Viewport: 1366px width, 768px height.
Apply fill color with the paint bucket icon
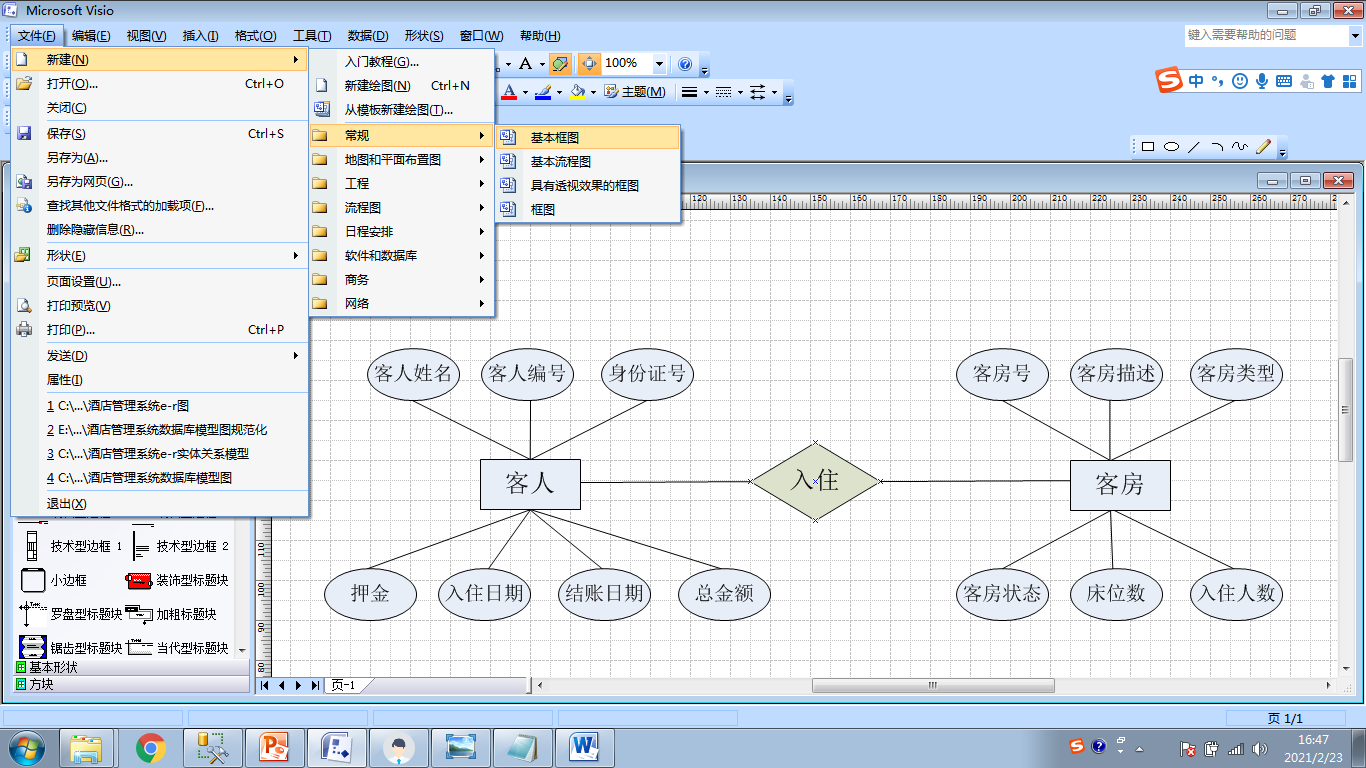[576, 91]
